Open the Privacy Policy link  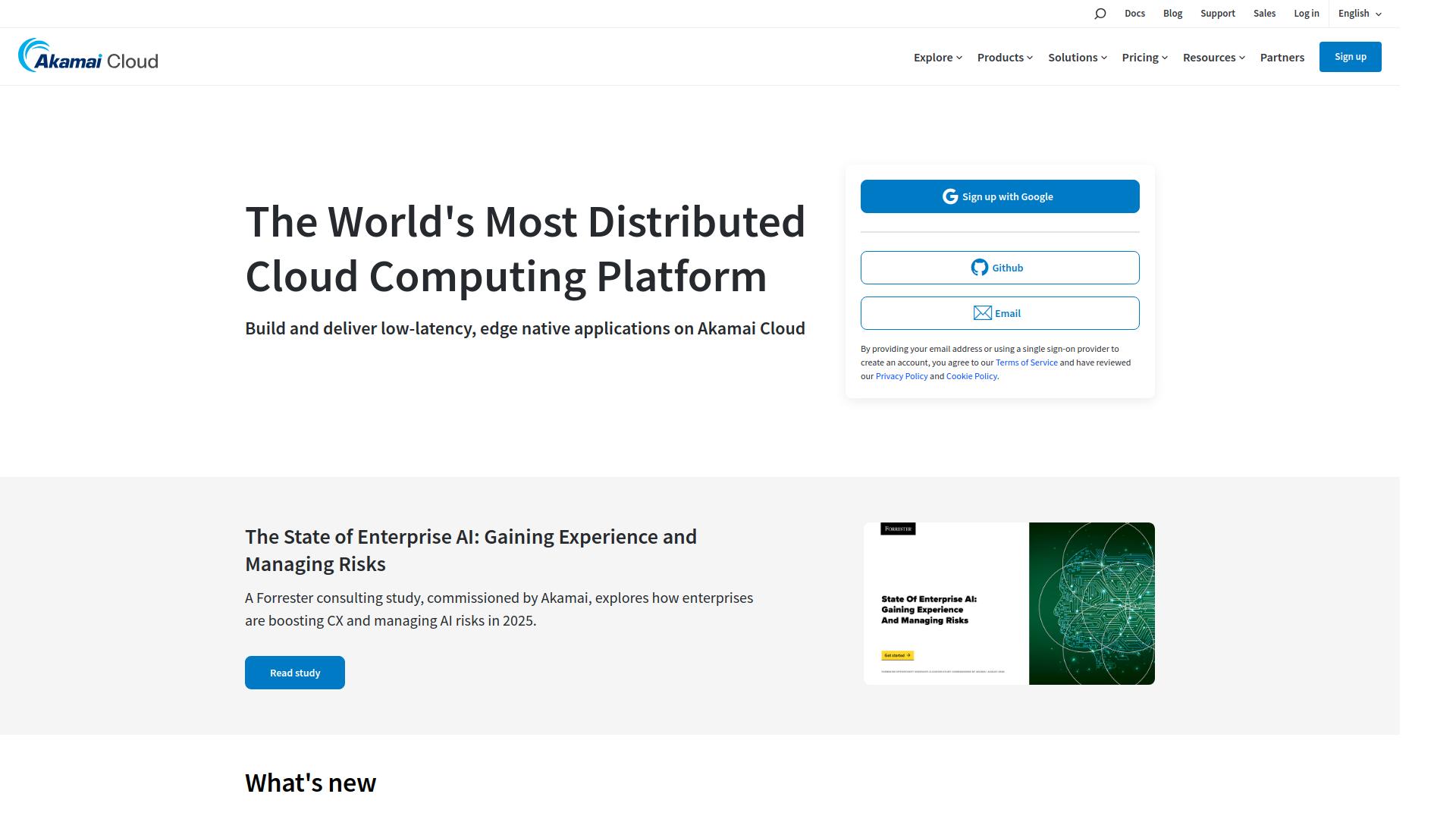point(901,376)
